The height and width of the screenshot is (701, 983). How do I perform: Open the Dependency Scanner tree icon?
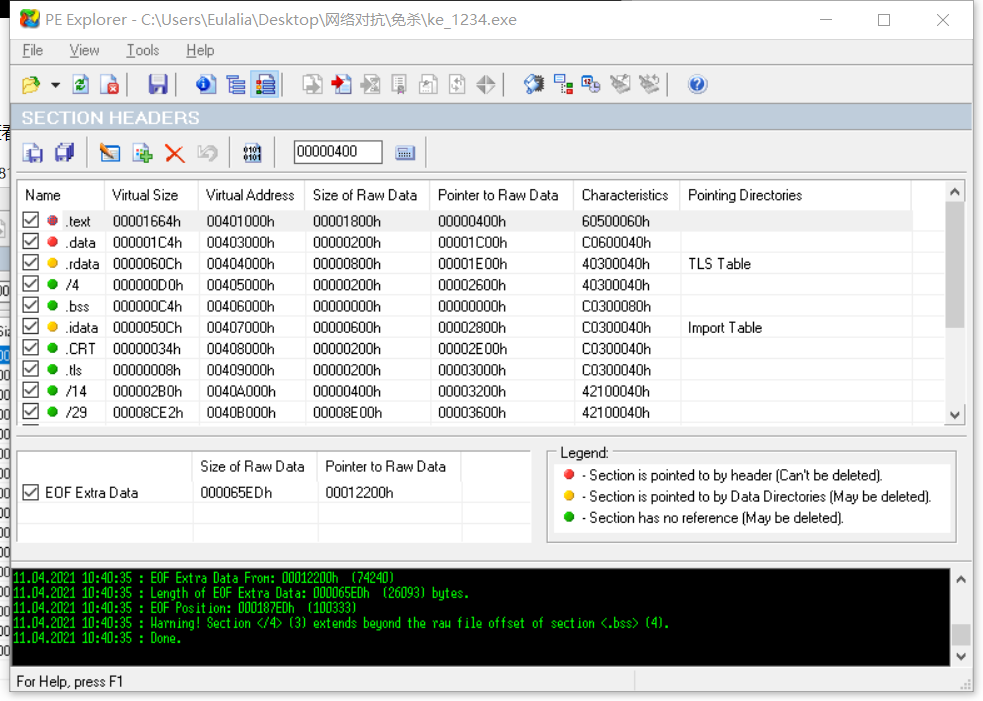pyautogui.click(x=563, y=85)
